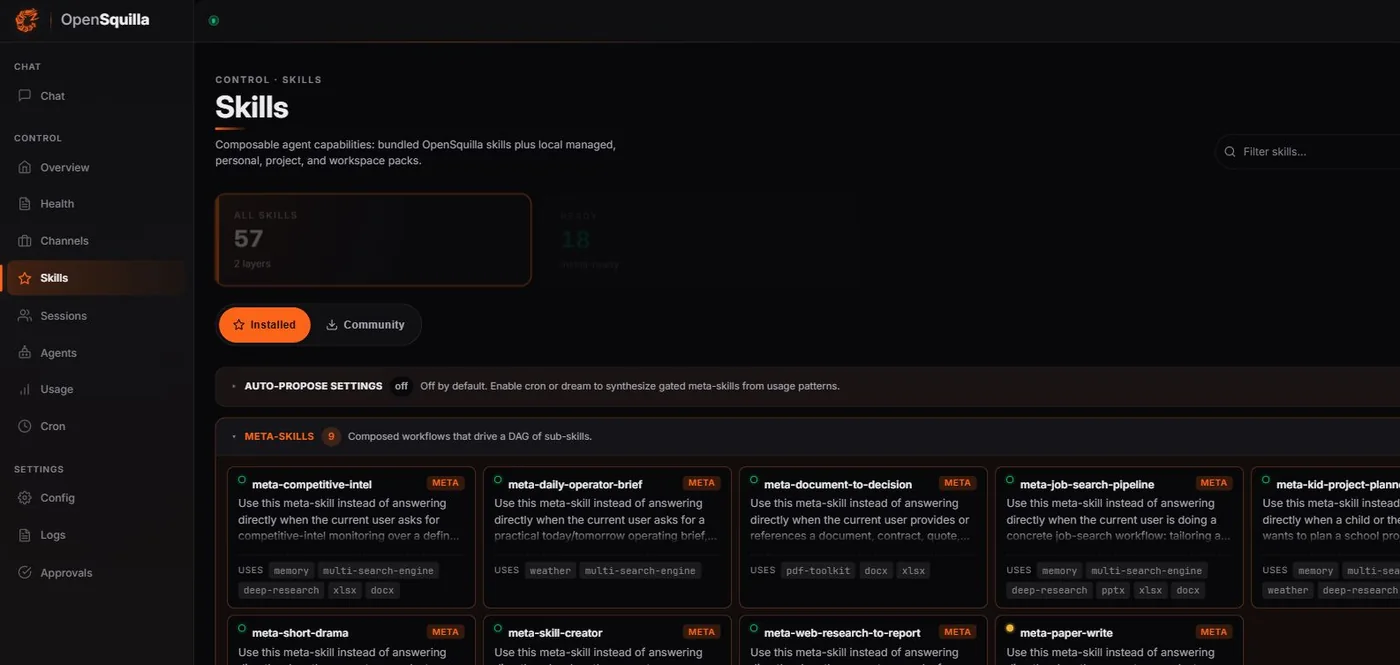Image resolution: width=1400 pixels, height=665 pixels.
Task: Click the meta-kid-project-planner card title
Action: click(1337, 485)
